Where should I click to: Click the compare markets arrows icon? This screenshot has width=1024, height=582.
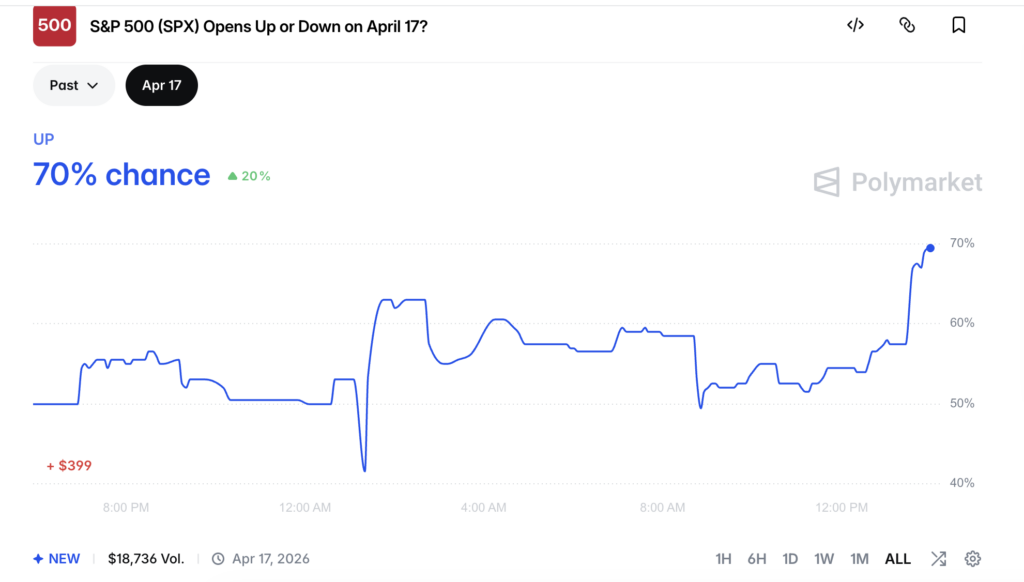938,558
